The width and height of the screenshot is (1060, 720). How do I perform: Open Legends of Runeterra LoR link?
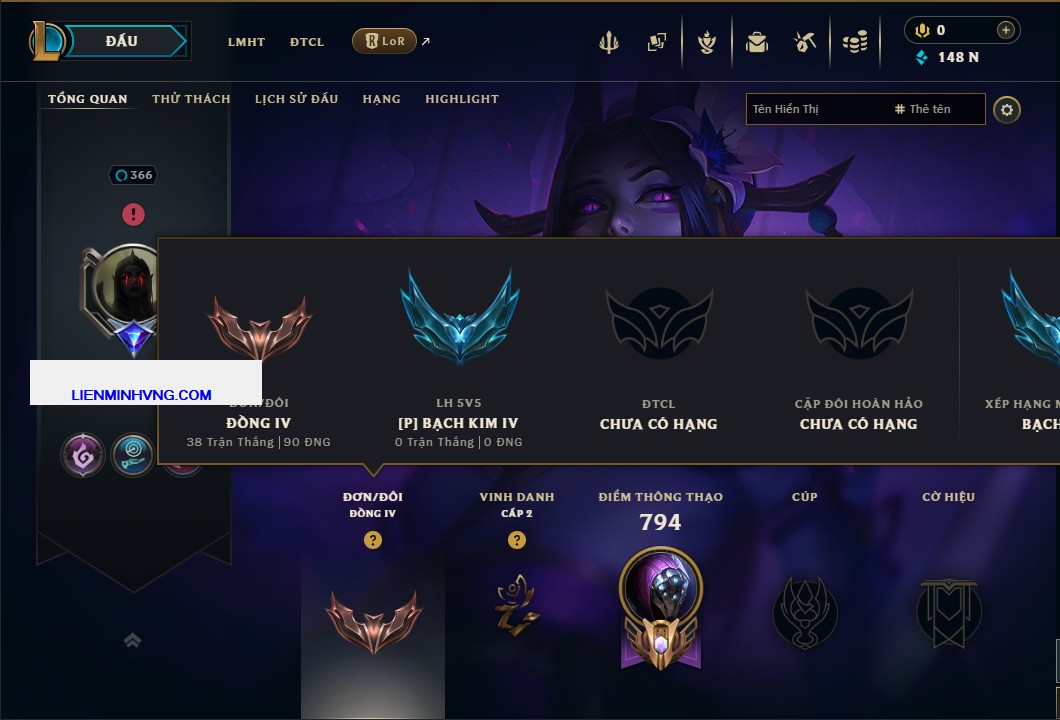(384, 41)
